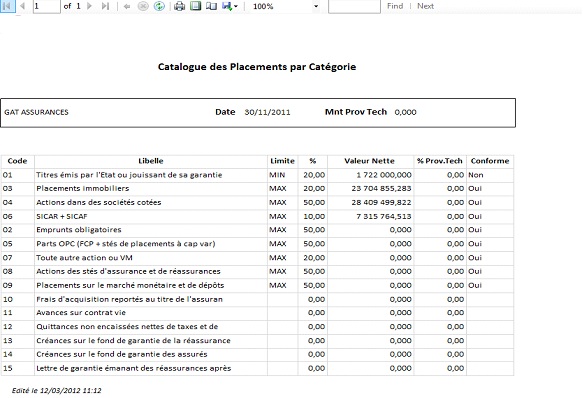Click value 23 704 855,283
Screen dimensions: 583x398
tap(381, 189)
